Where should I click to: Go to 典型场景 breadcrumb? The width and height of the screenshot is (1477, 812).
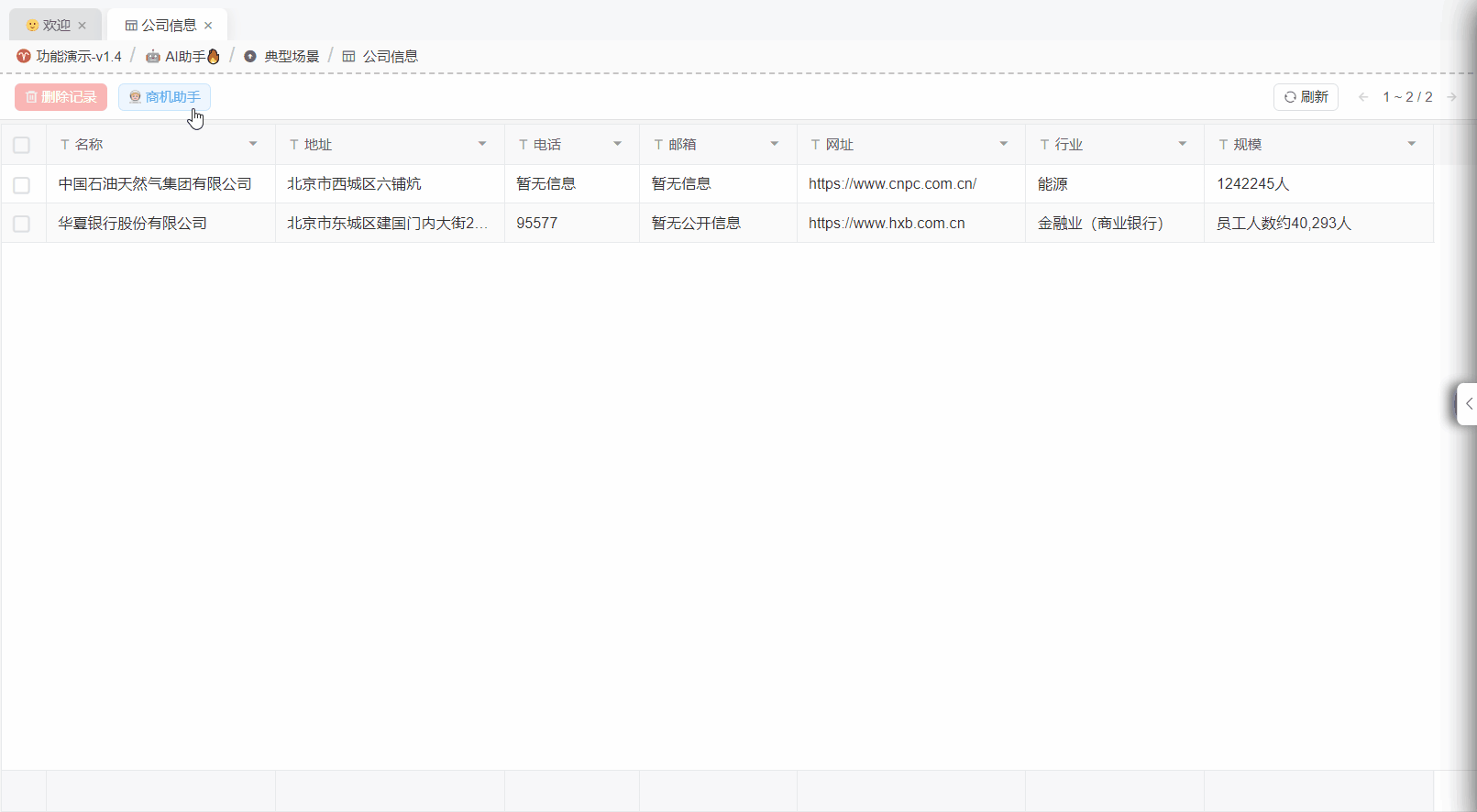click(x=281, y=57)
